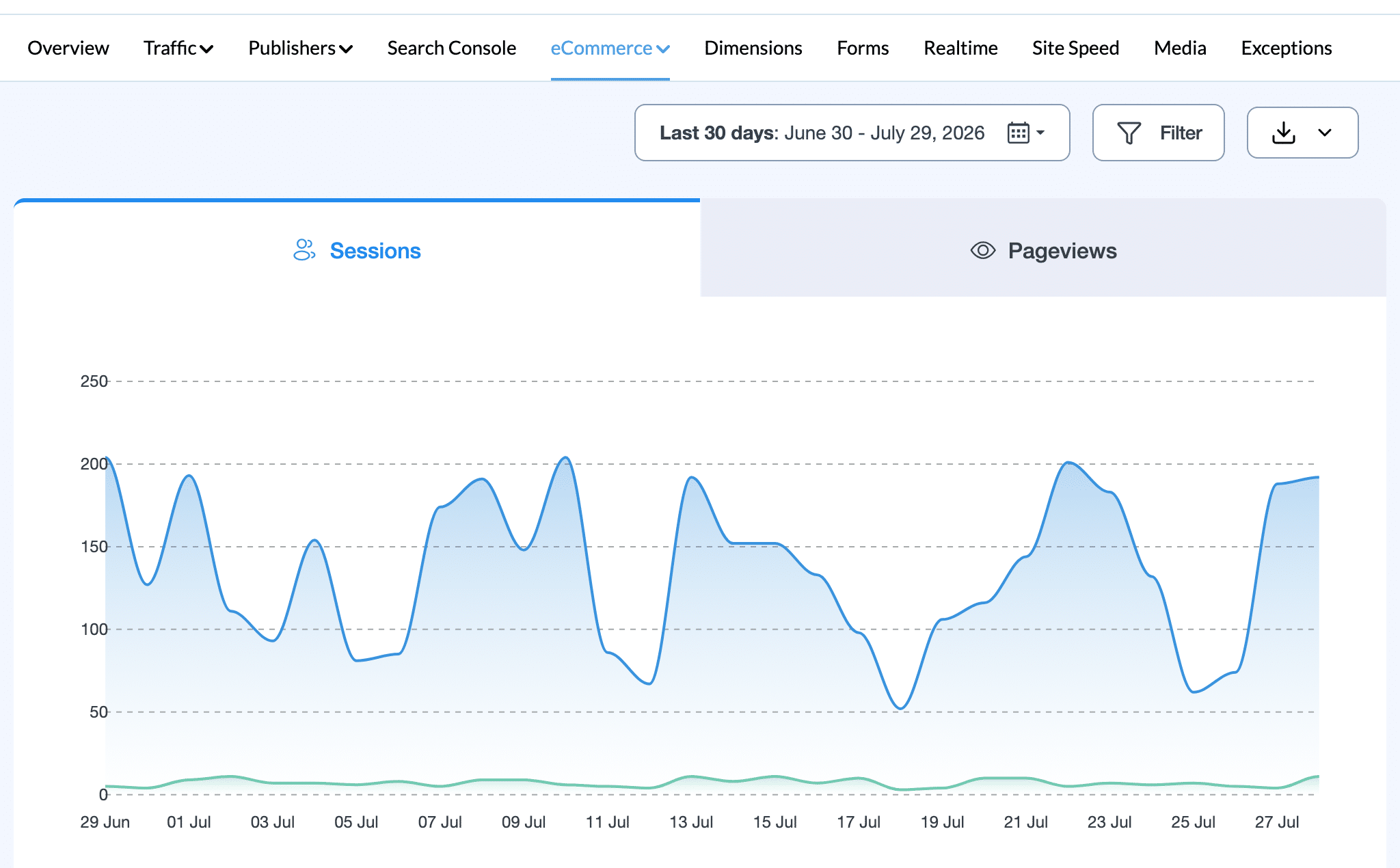Click the 150 y-axis label
This screenshot has width=1400, height=868.
(x=94, y=547)
